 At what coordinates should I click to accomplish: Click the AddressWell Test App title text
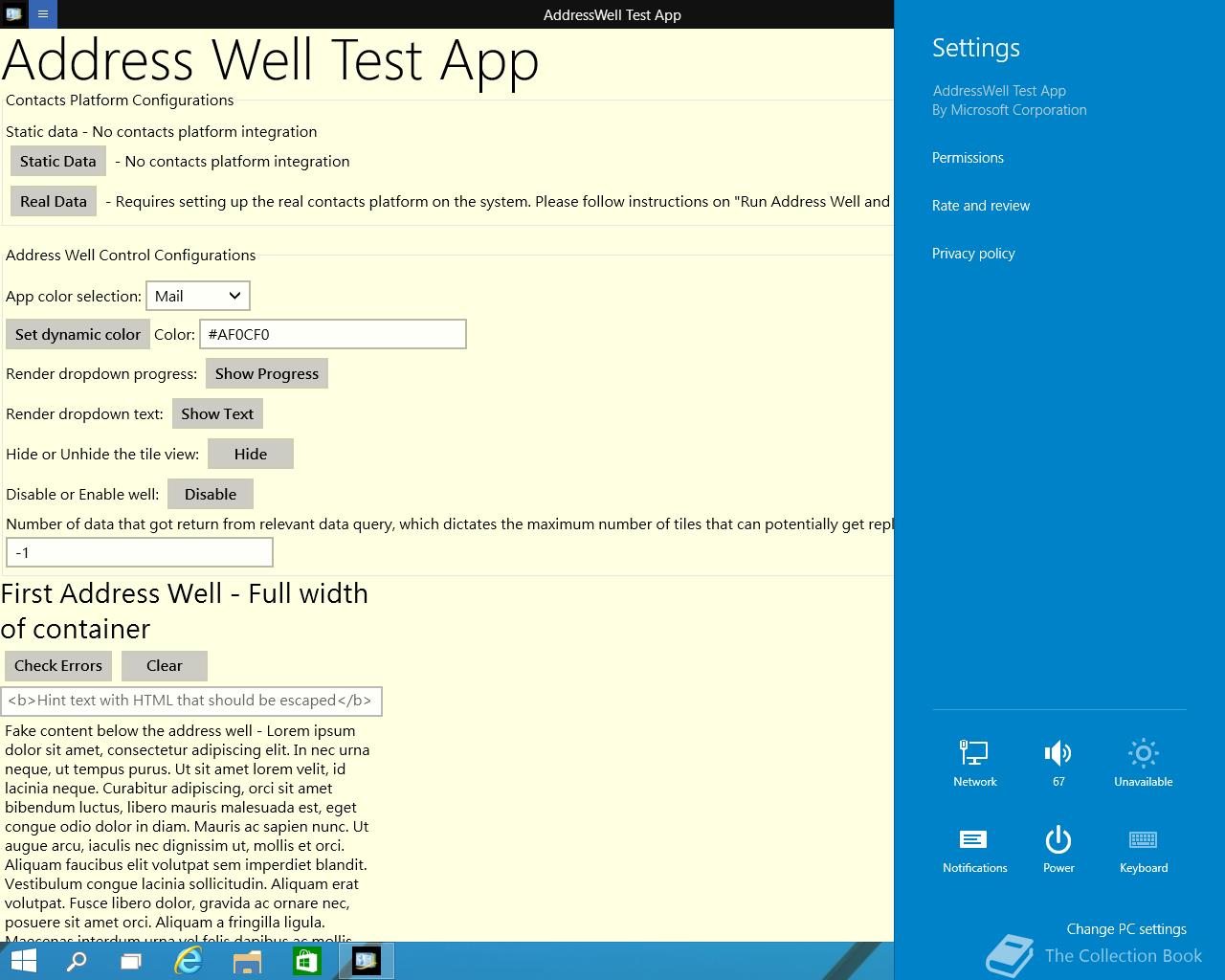[x=612, y=14]
